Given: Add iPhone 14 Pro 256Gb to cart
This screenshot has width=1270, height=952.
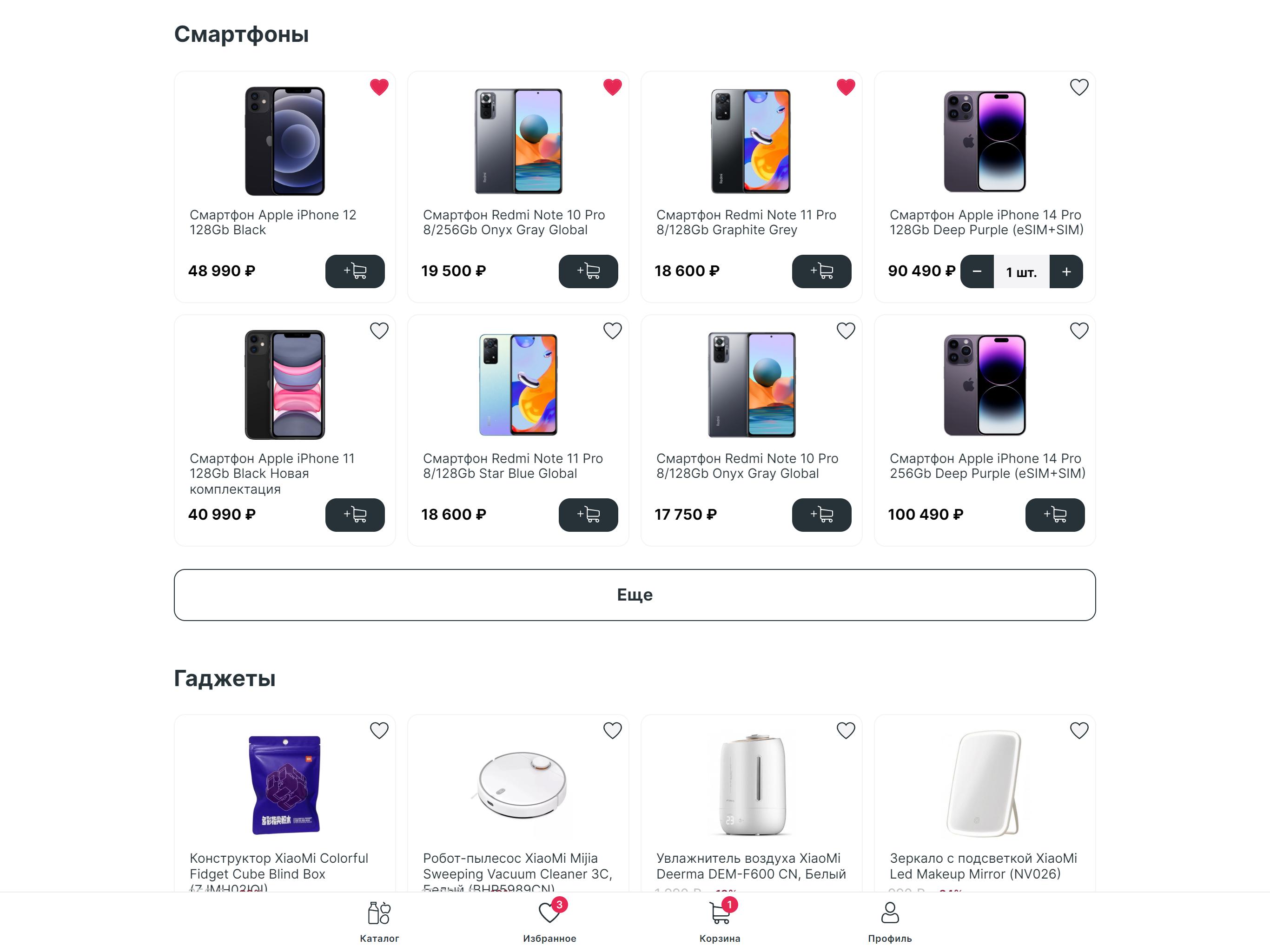Looking at the screenshot, I should pyautogui.click(x=1055, y=515).
